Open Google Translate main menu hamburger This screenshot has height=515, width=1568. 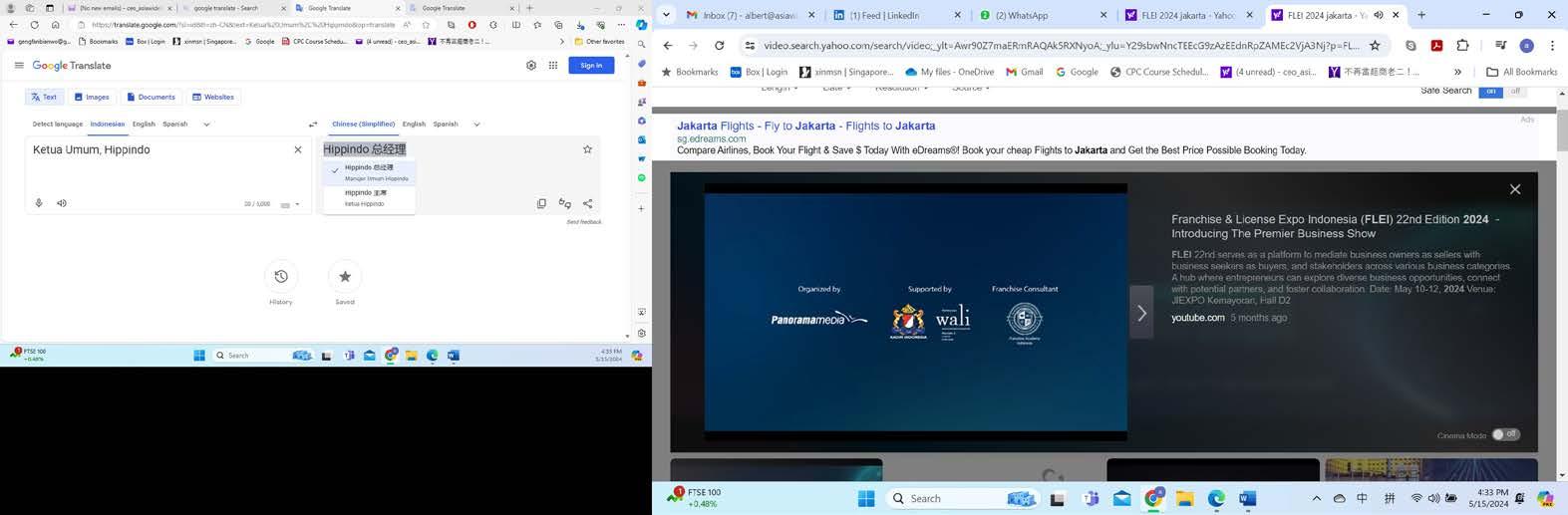point(19,65)
